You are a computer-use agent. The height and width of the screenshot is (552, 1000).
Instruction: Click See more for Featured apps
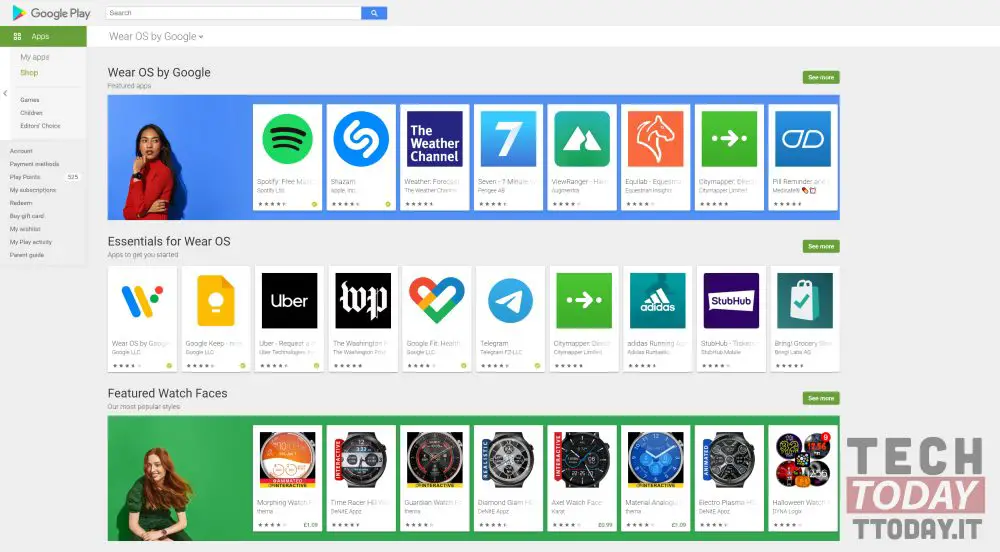[x=821, y=77]
